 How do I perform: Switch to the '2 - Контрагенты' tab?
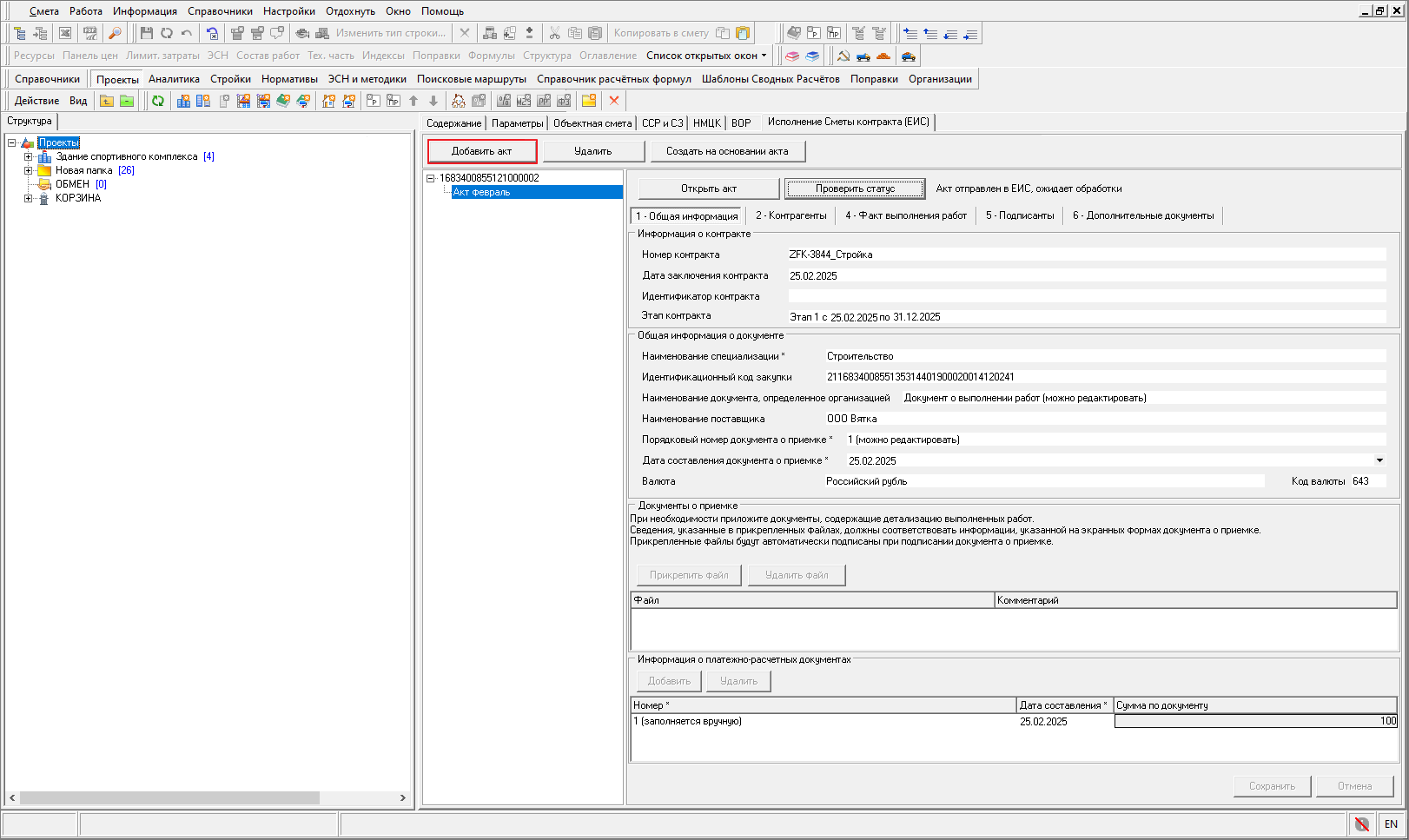point(790,215)
